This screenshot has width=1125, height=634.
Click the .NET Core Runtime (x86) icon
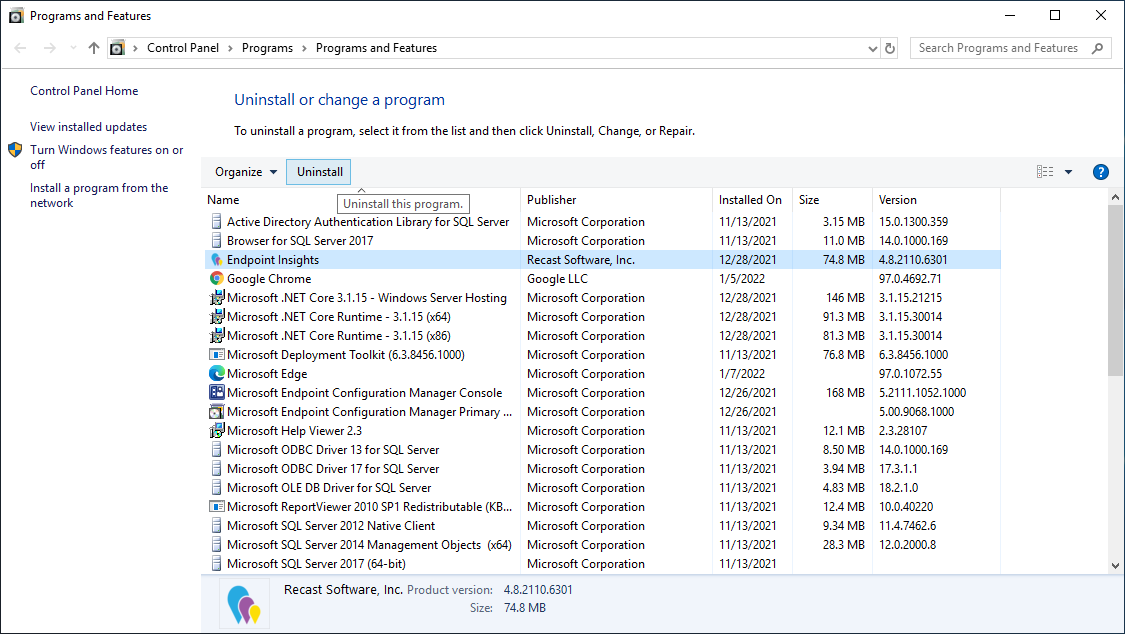216,336
